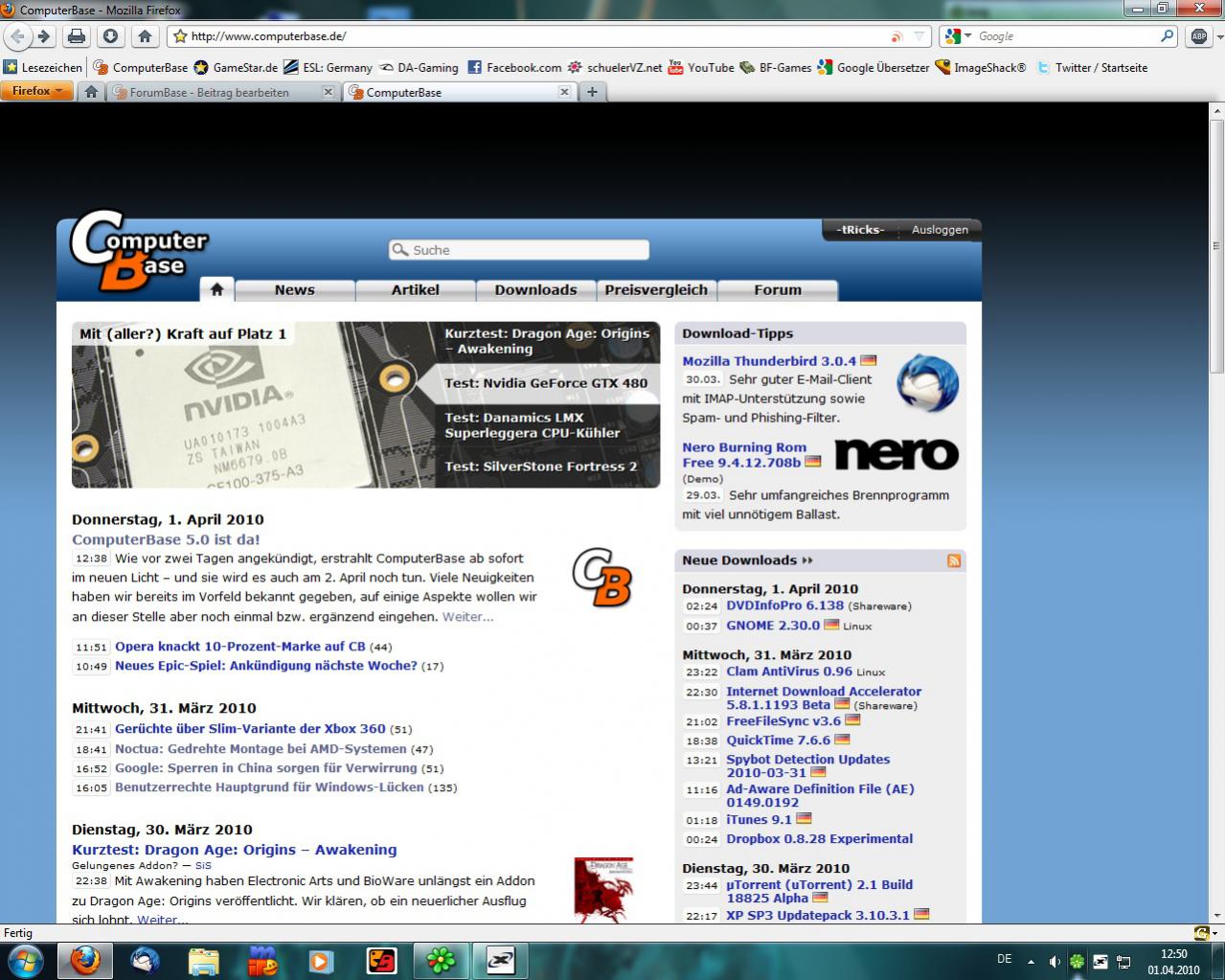
Task: Open the ICQ flower taskbar icon
Action: 441,960
